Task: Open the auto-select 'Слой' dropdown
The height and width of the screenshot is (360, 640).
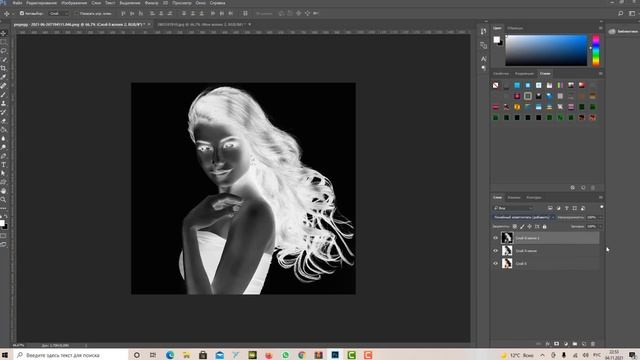Action: point(58,13)
